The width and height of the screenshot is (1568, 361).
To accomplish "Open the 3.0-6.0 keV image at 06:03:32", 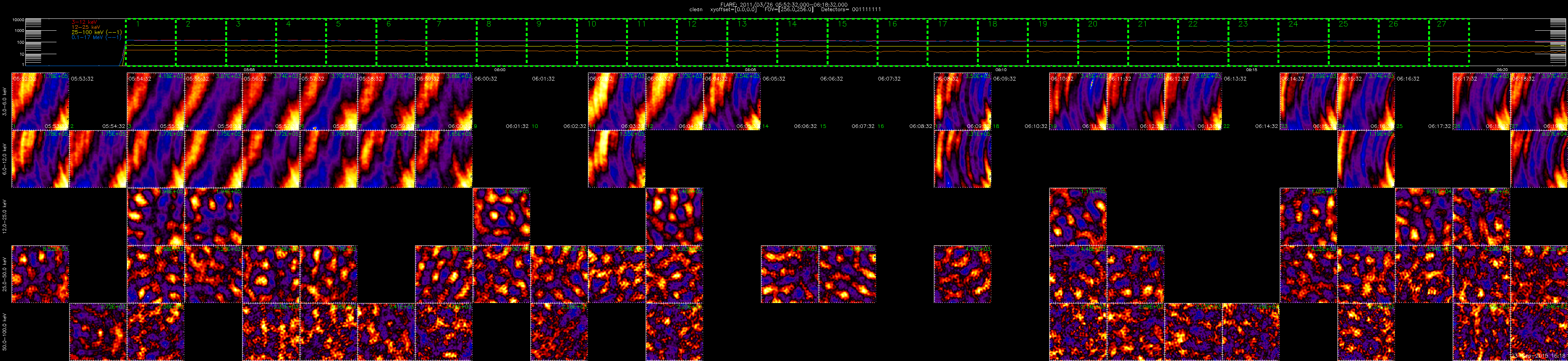I will pos(674,101).
